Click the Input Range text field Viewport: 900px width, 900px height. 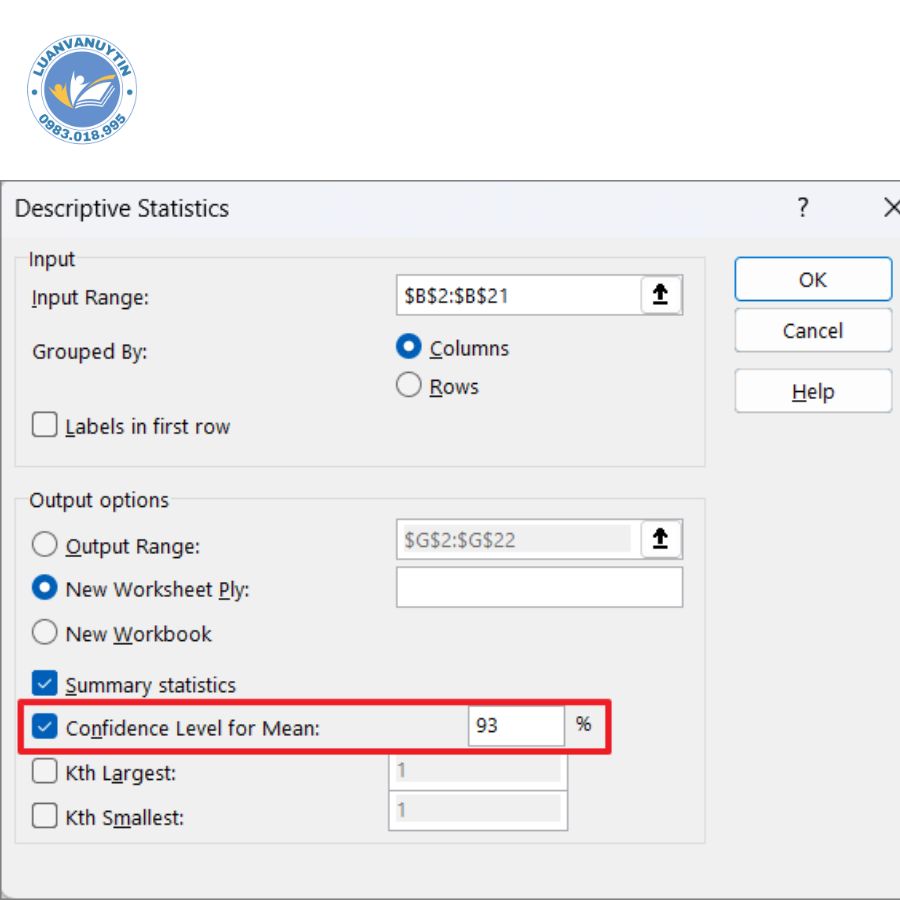click(517, 296)
